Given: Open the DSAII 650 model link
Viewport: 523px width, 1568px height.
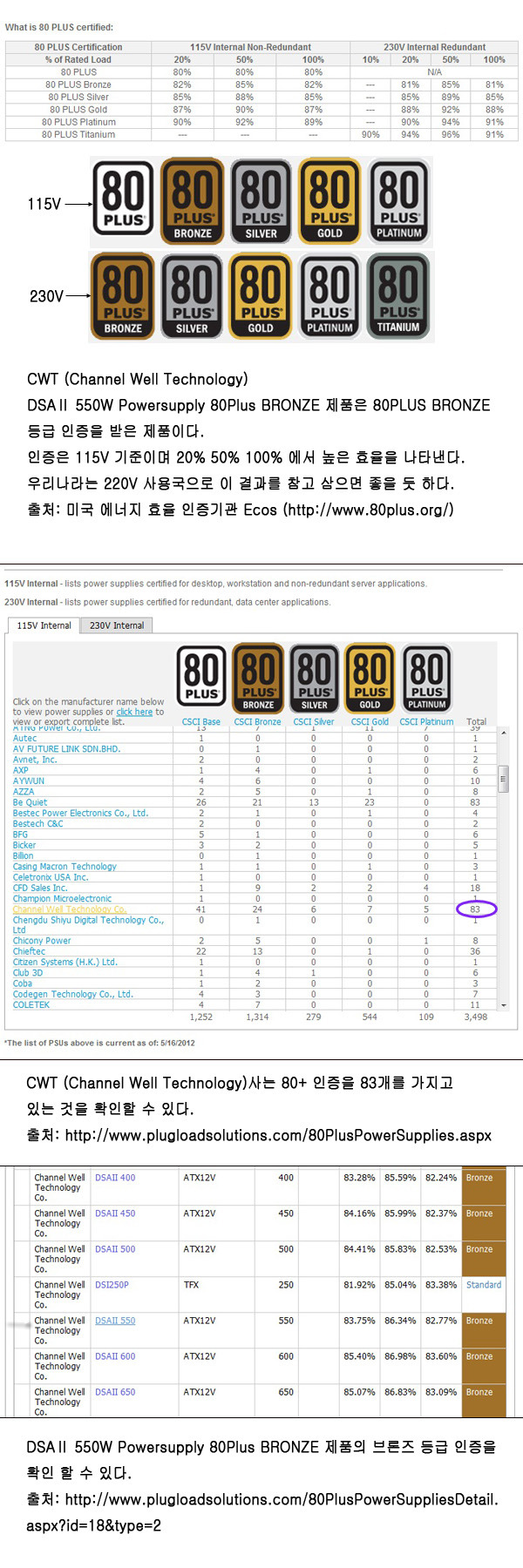Looking at the screenshot, I should [x=115, y=1392].
